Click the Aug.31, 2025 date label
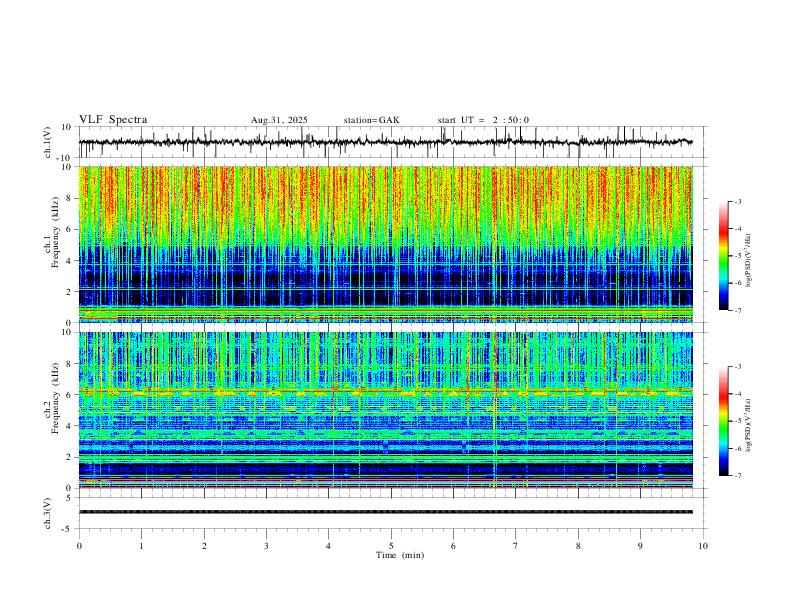This screenshot has height=612, width=792. 279,120
